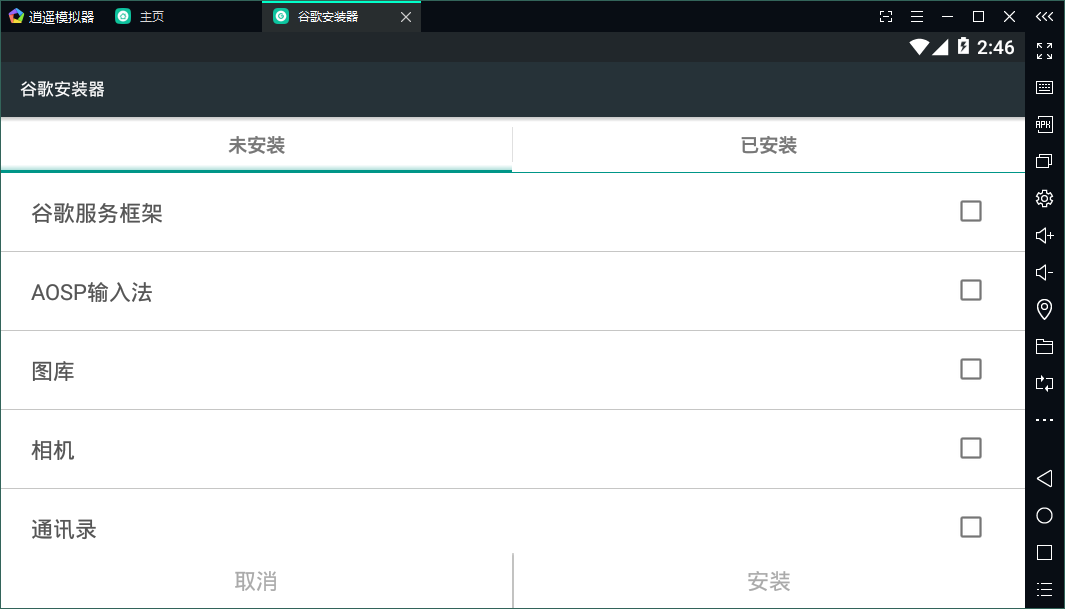The image size is (1065, 609).
Task: Select the 相机 row label
Action: (53, 450)
